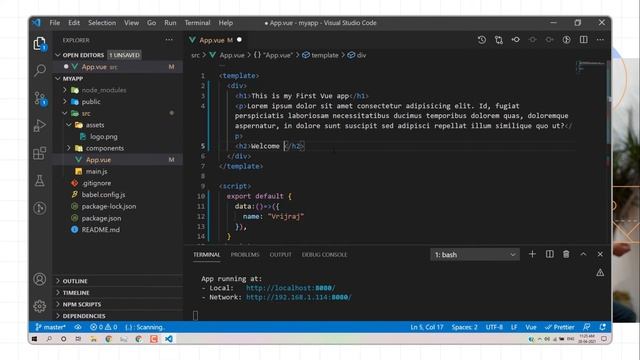Open the Terminal menu

click(197, 23)
